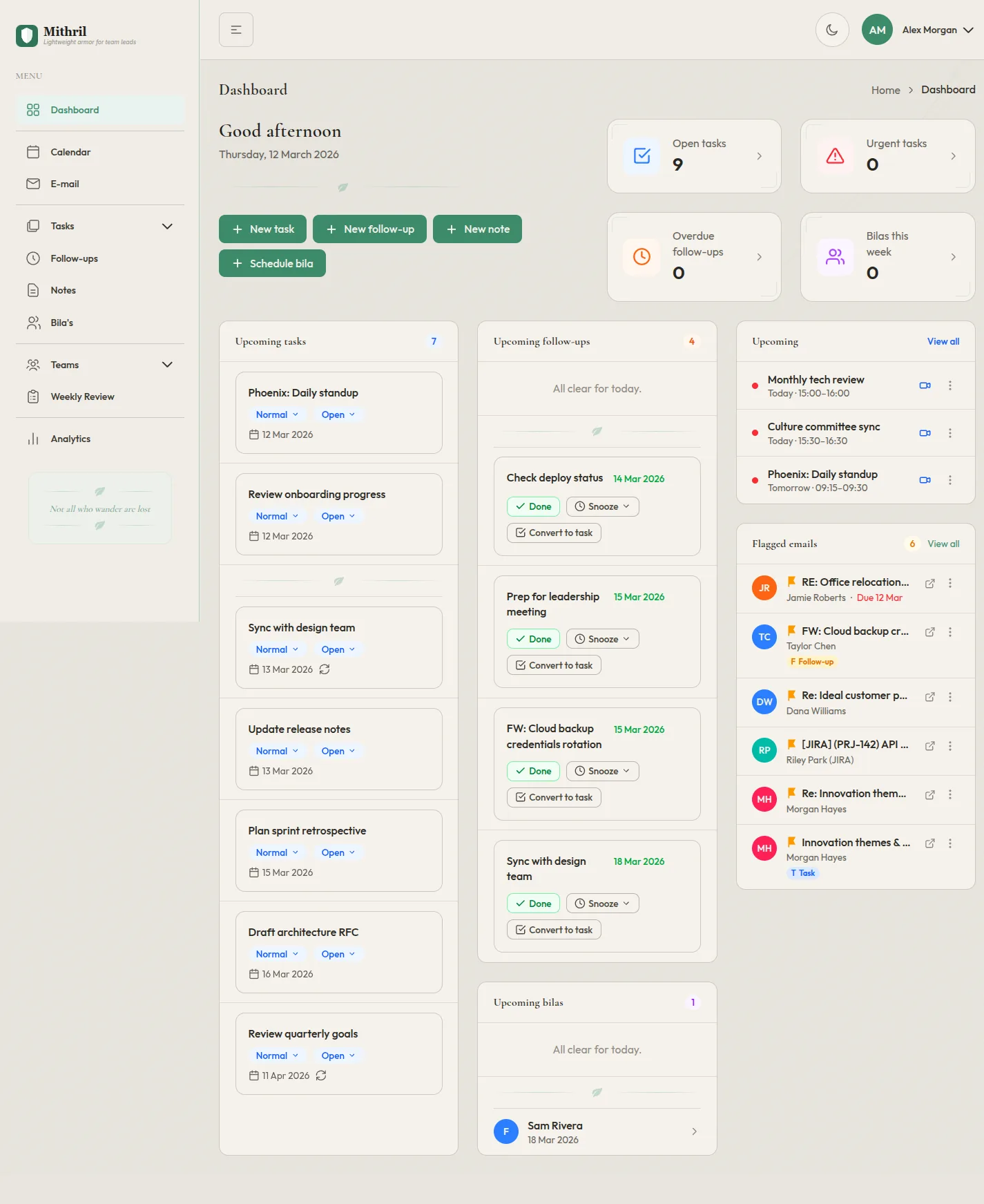The image size is (984, 1204).
Task: Toggle dark mode with the moon icon
Action: pyautogui.click(x=832, y=30)
